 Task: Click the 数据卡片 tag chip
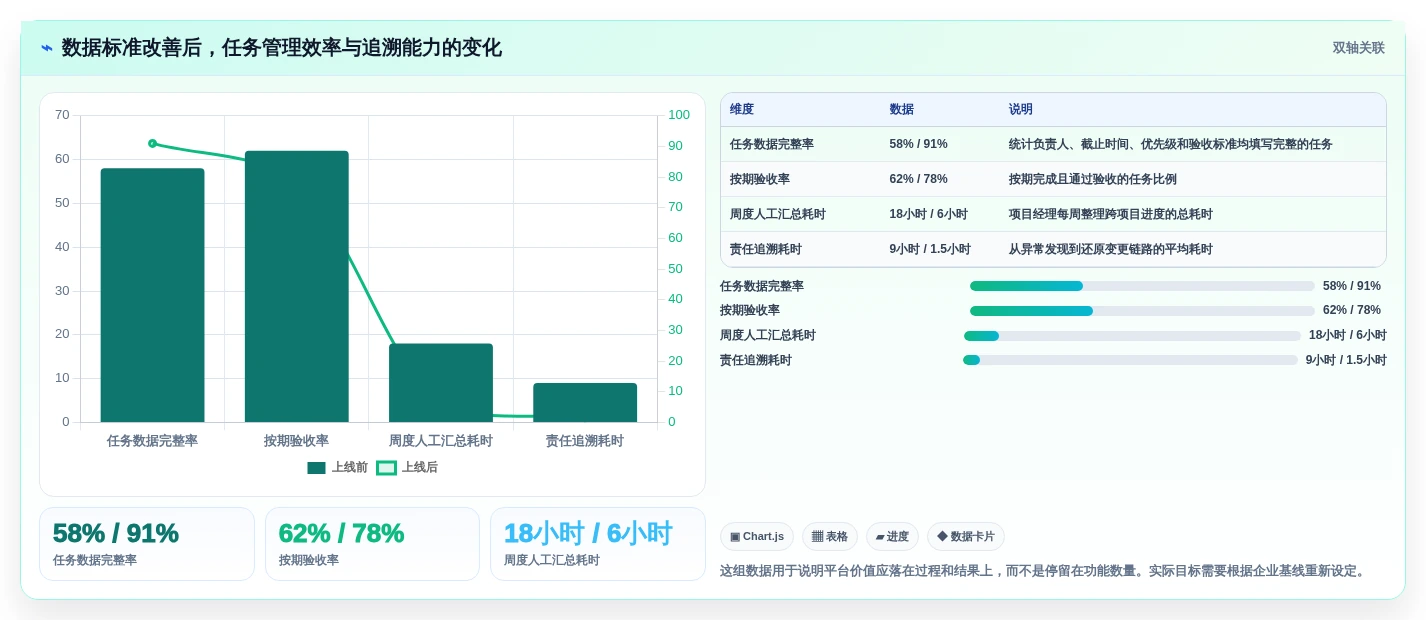pos(966,537)
